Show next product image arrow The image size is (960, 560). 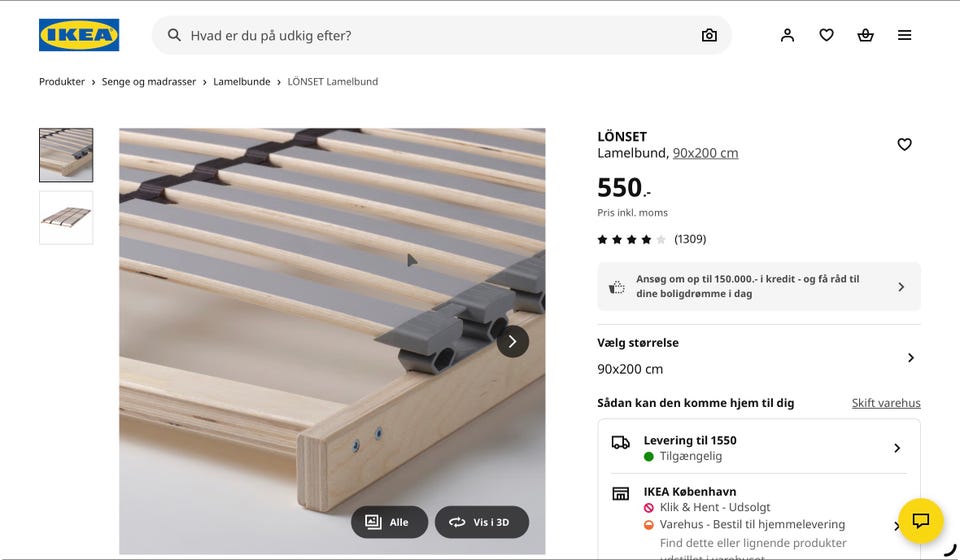point(512,341)
